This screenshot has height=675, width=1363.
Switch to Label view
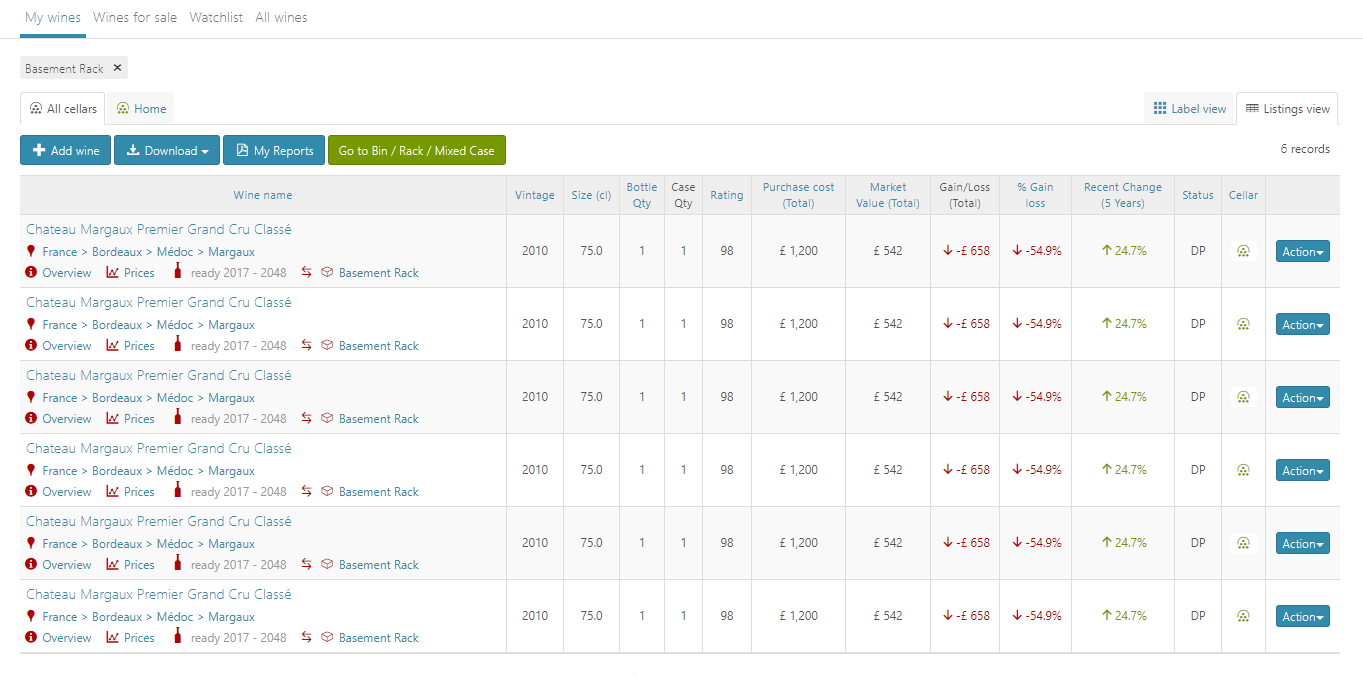click(1189, 108)
